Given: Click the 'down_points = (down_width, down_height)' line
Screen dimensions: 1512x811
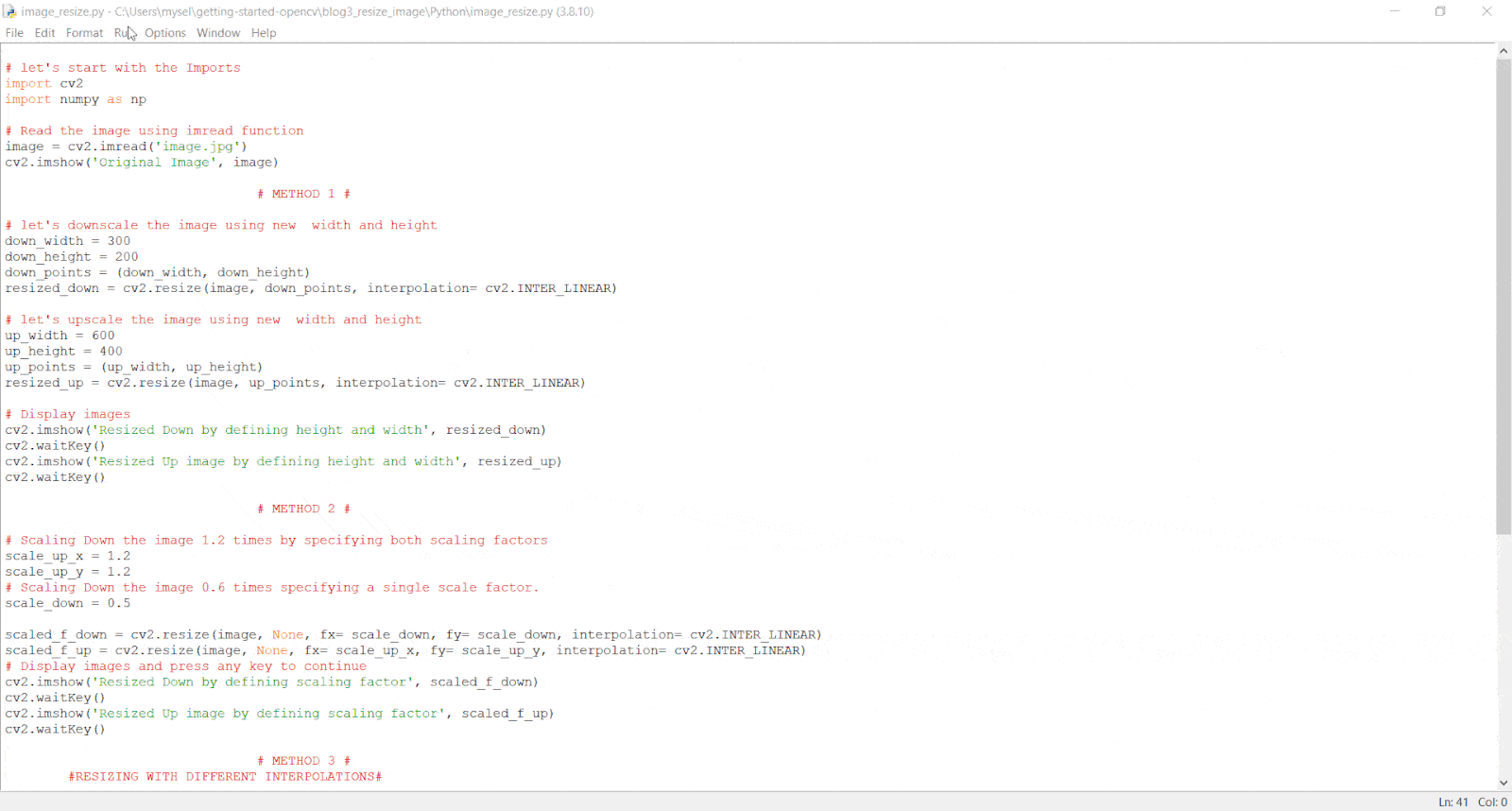Looking at the screenshot, I should pos(158,272).
